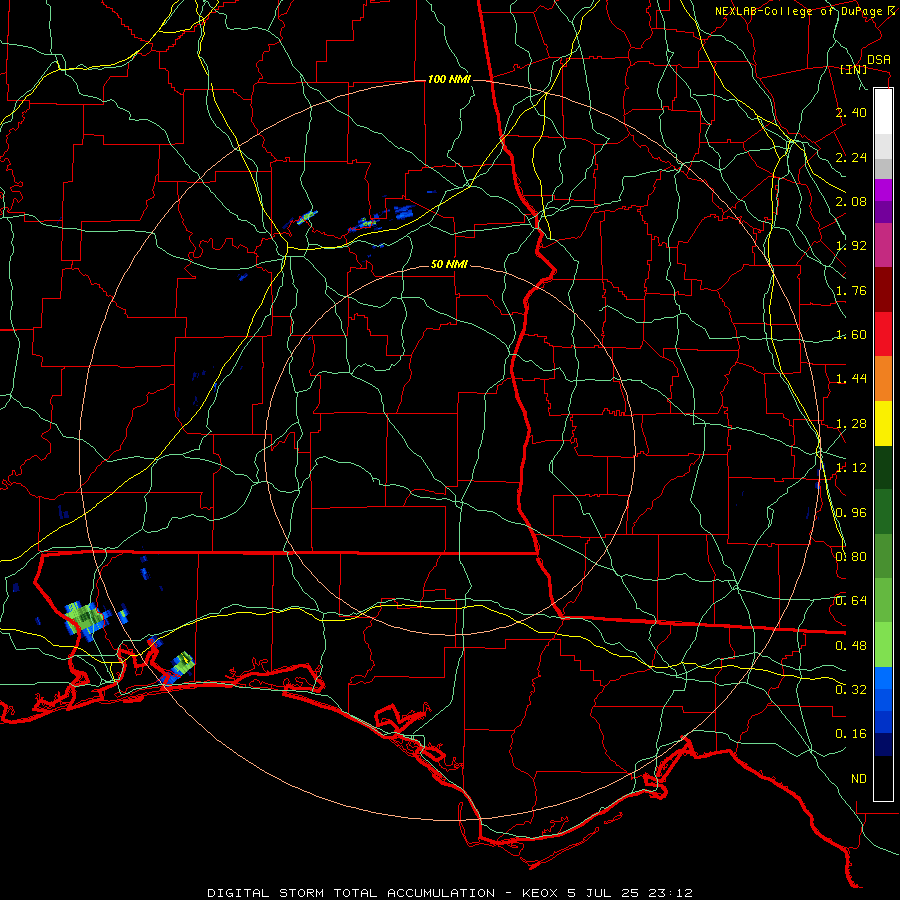
Task: Click the 2.40 legend value
Action: click(x=851, y=112)
